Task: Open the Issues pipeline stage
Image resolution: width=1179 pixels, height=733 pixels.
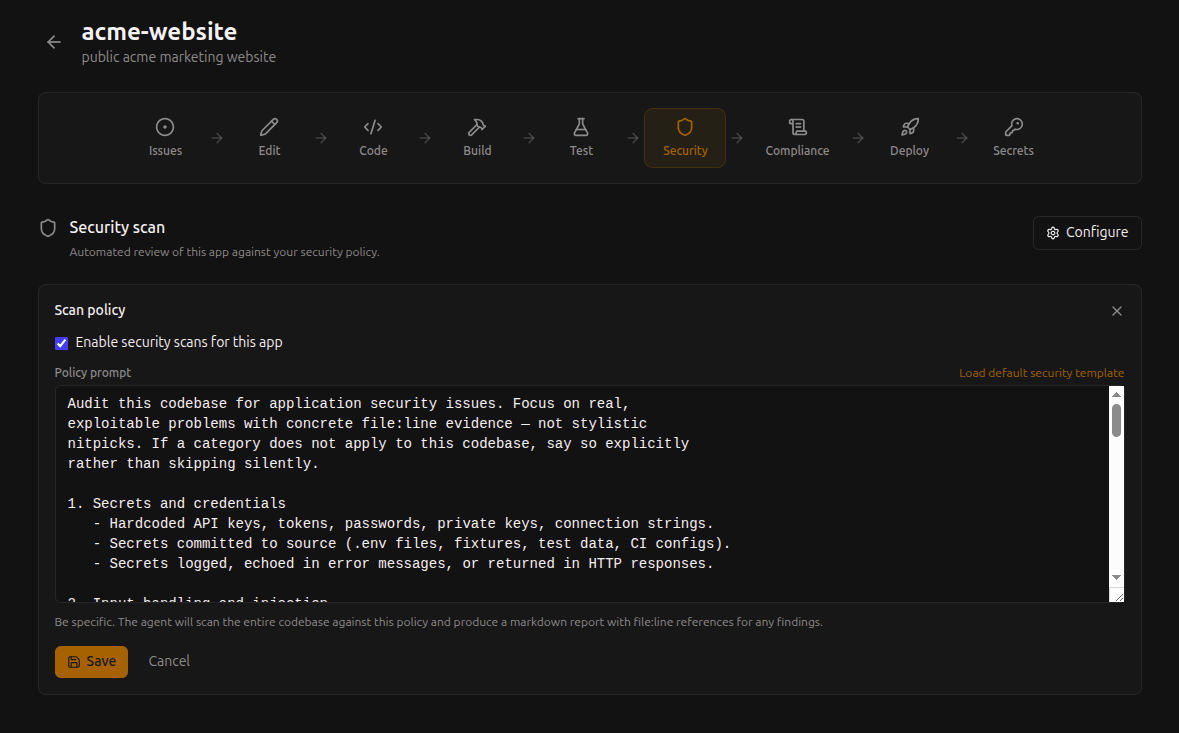Action: click(165, 138)
